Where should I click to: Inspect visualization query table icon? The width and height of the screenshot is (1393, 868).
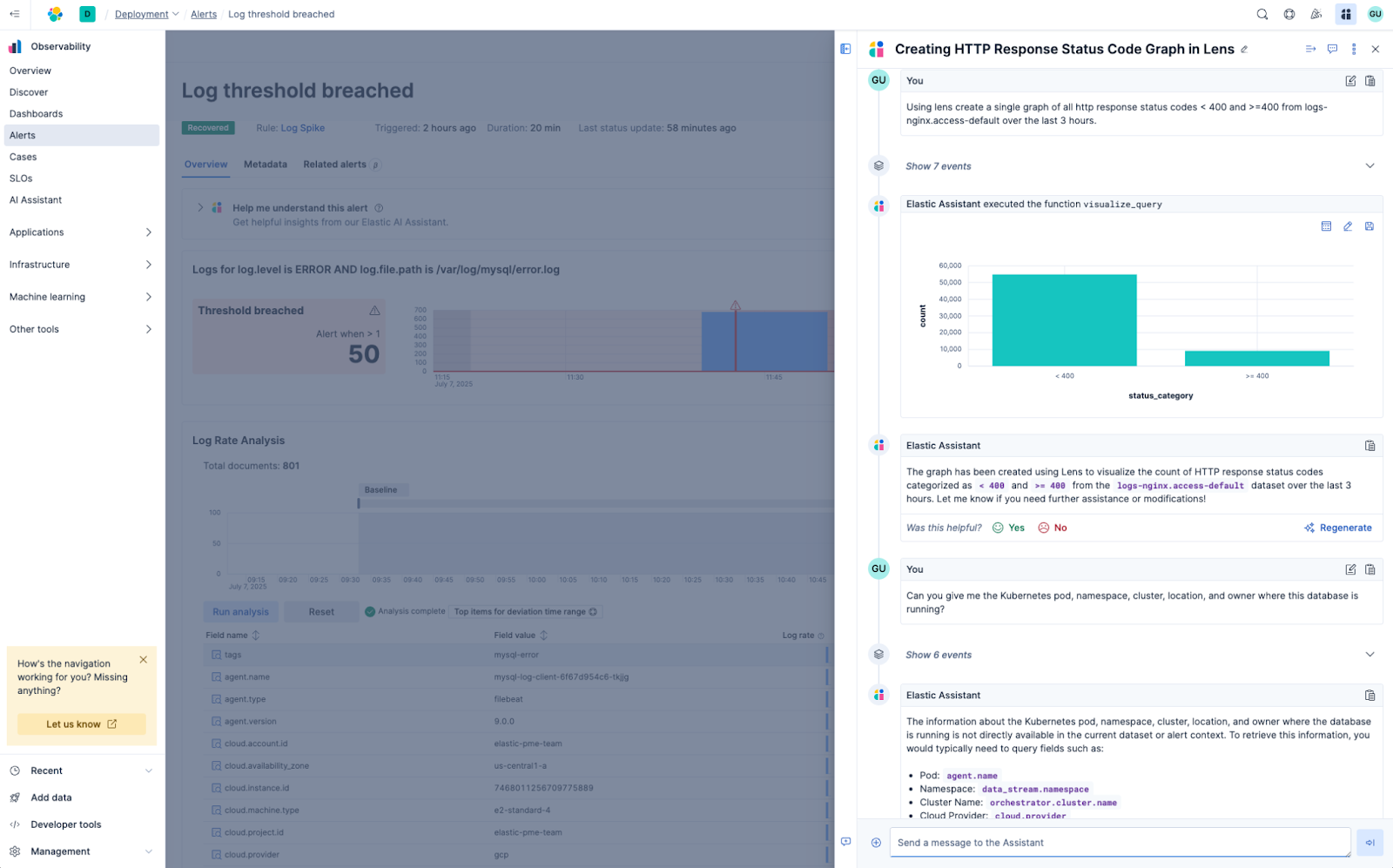click(x=1326, y=226)
